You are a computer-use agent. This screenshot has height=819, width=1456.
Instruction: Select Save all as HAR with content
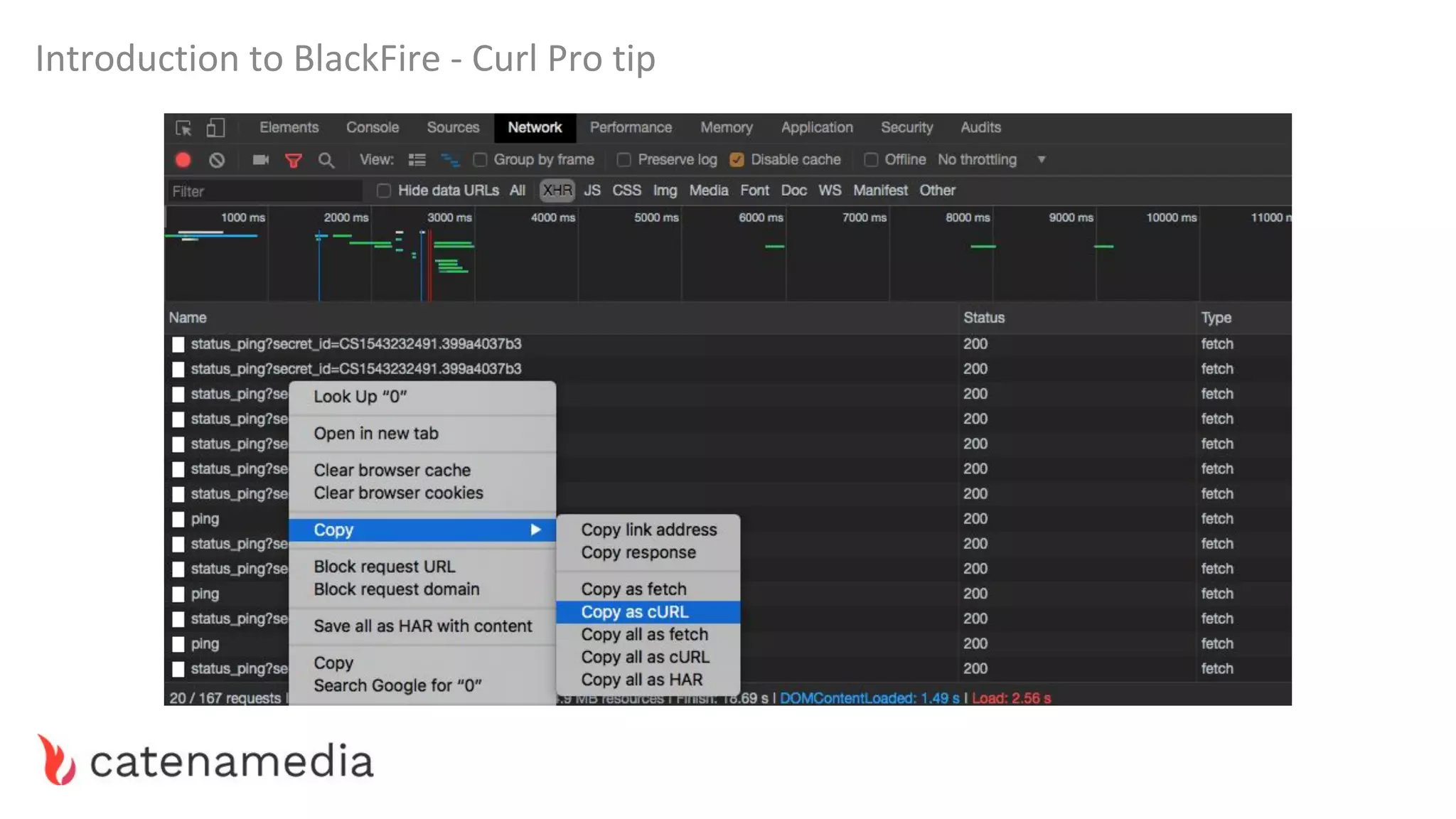pos(422,626)
